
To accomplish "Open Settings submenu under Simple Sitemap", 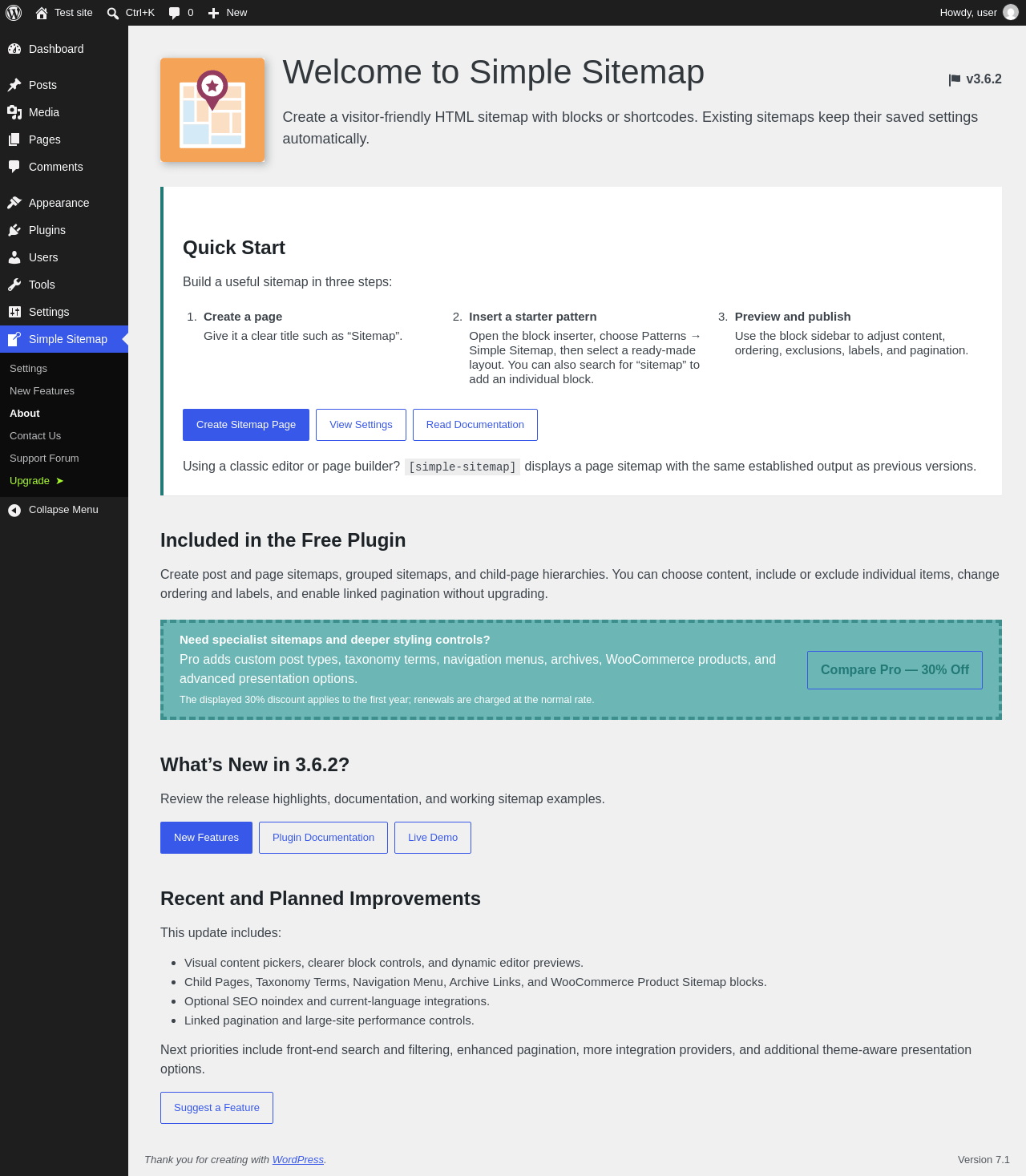I will 28,369.
